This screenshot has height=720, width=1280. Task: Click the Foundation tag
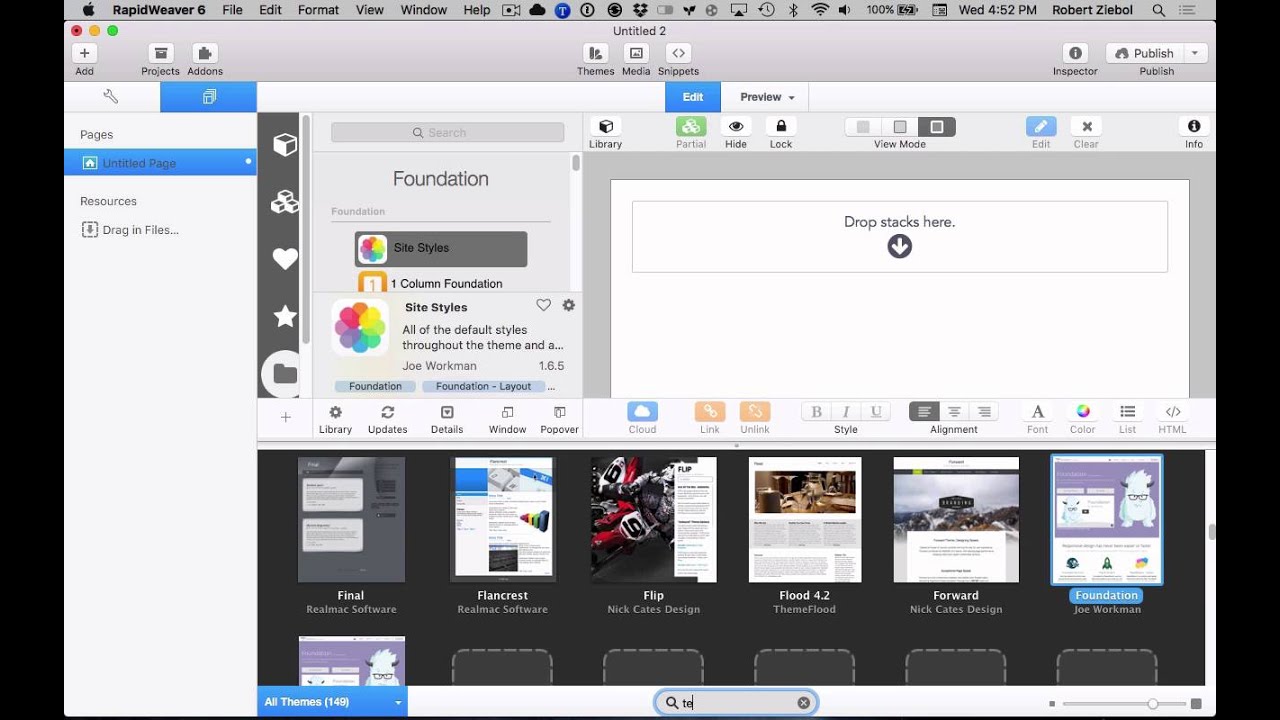[x=375, y=386]
